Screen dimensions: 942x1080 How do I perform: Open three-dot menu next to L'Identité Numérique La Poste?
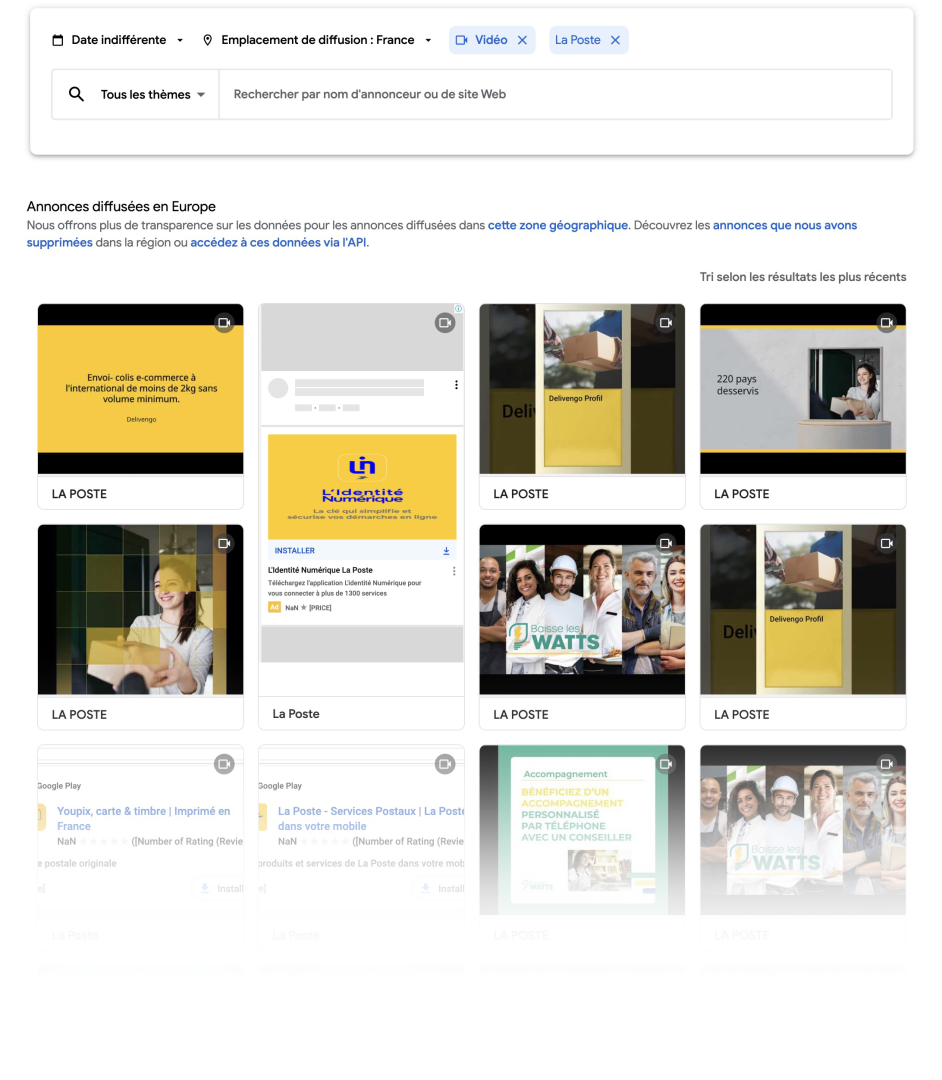coord(454,571)
